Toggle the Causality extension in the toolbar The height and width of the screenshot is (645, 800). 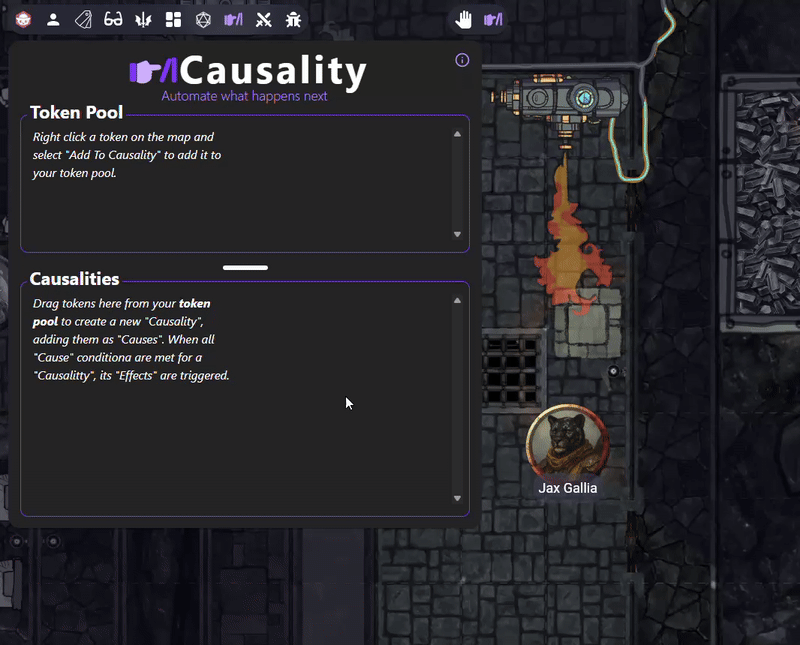(233, 20)
